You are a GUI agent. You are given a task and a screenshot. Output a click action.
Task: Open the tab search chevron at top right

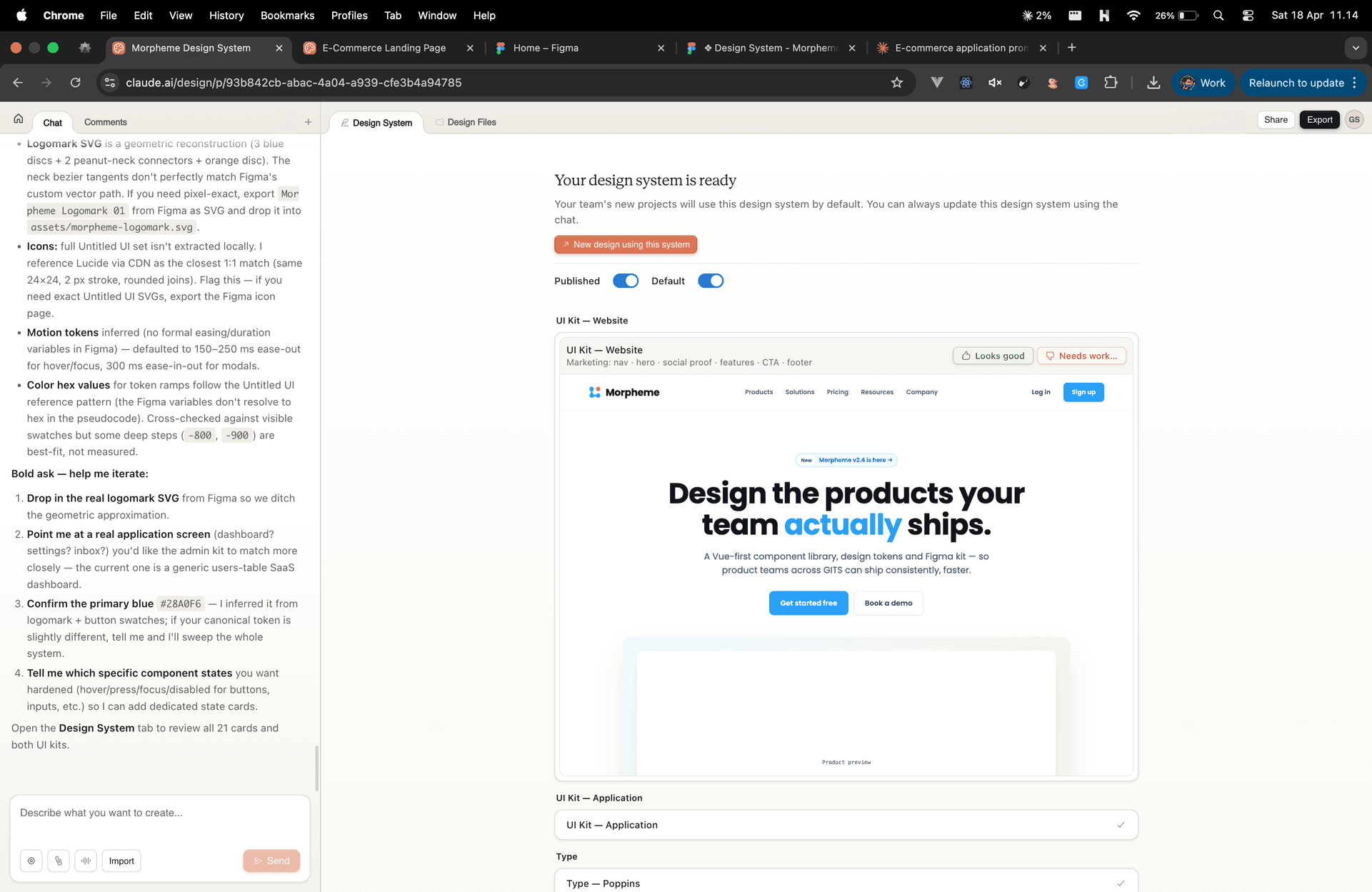point(1356,48)
